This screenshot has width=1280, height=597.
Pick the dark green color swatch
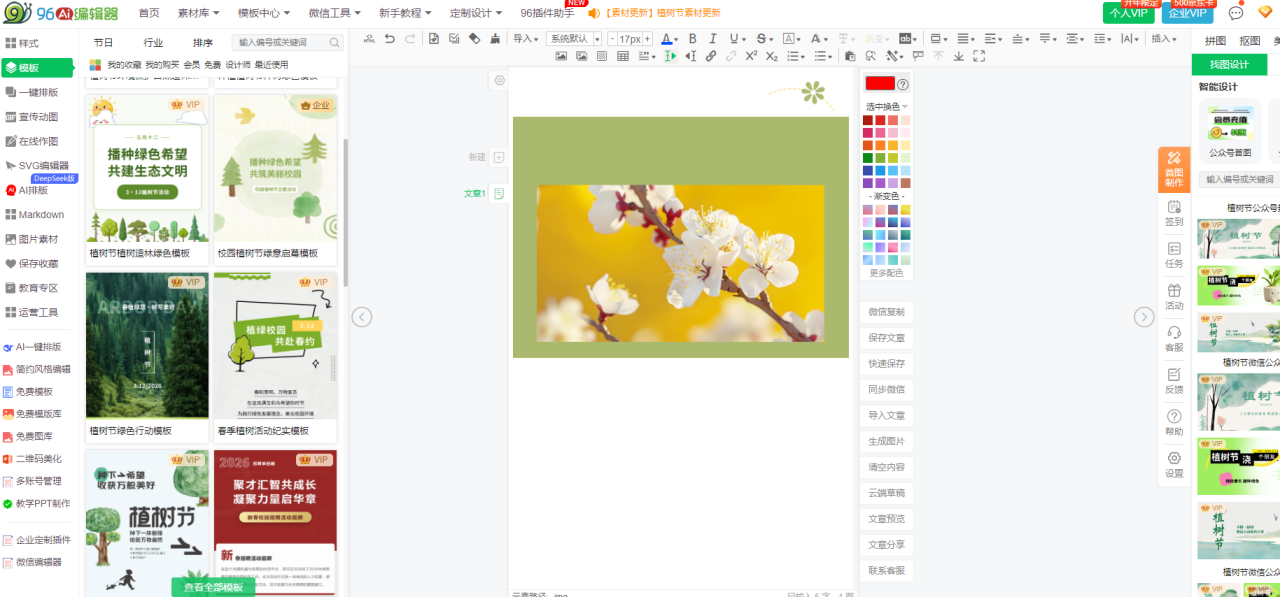coord(868,158)
